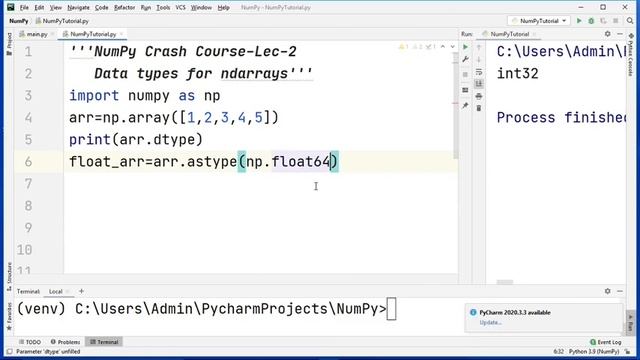Screen dimensions: 640x360
Task: Select the Local terminal tab
Action: tap(56, 291)
